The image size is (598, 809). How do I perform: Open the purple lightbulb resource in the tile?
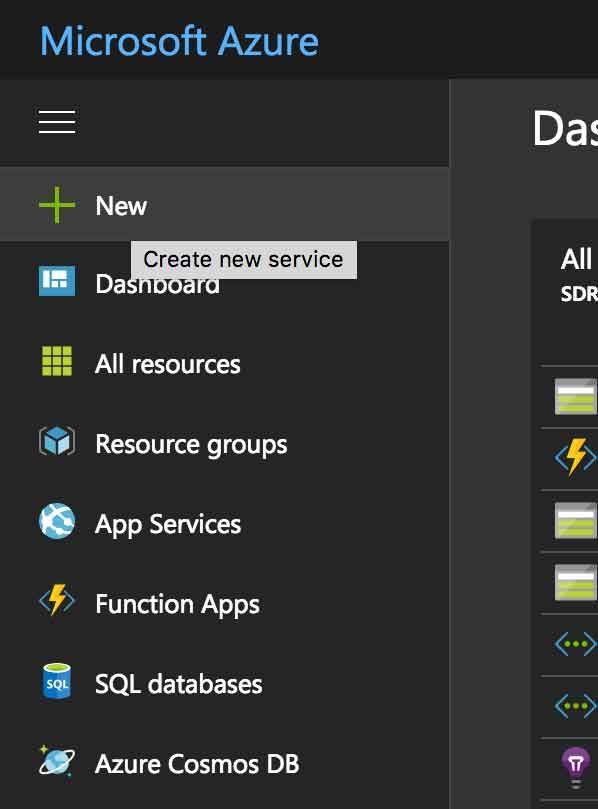pos(576,767)
